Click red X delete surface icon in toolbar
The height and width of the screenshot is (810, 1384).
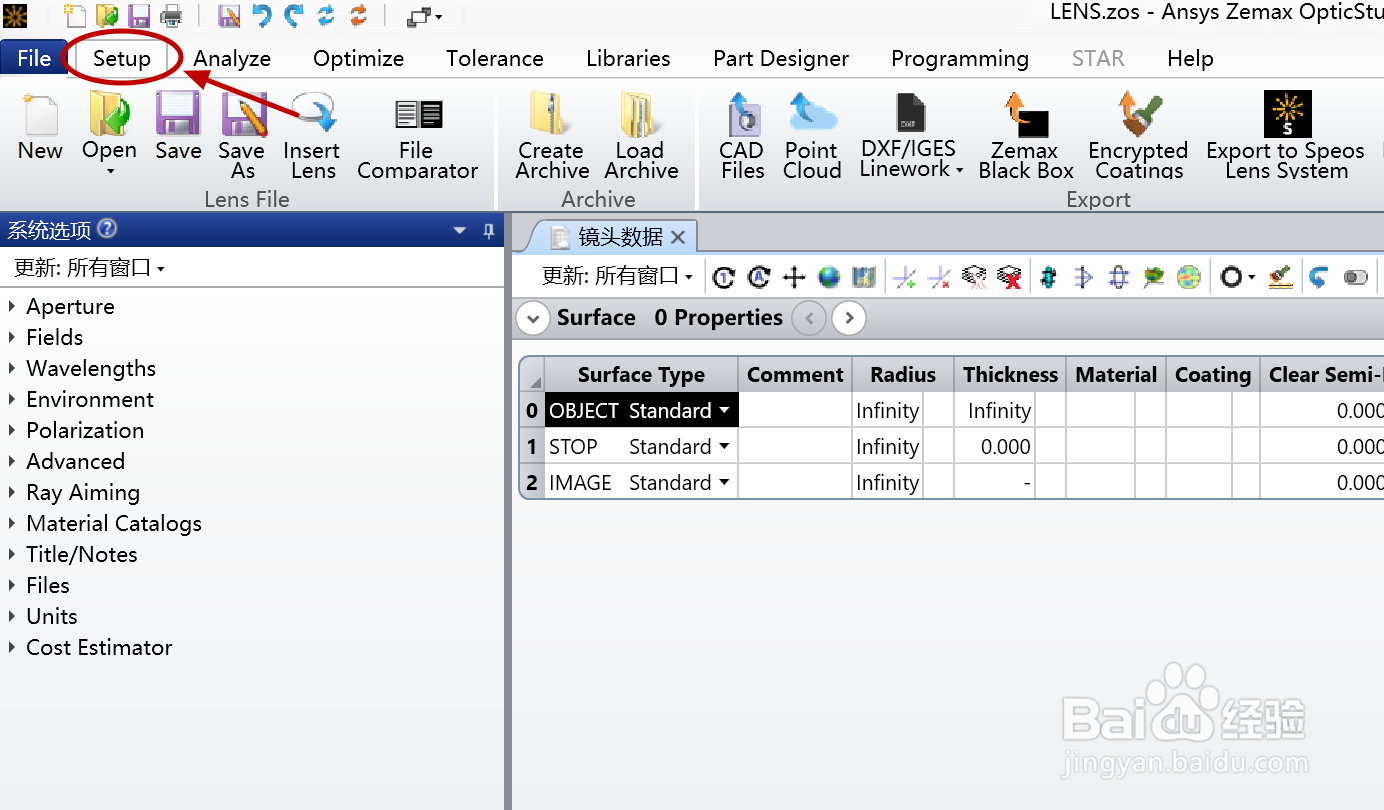[1010, 277]
